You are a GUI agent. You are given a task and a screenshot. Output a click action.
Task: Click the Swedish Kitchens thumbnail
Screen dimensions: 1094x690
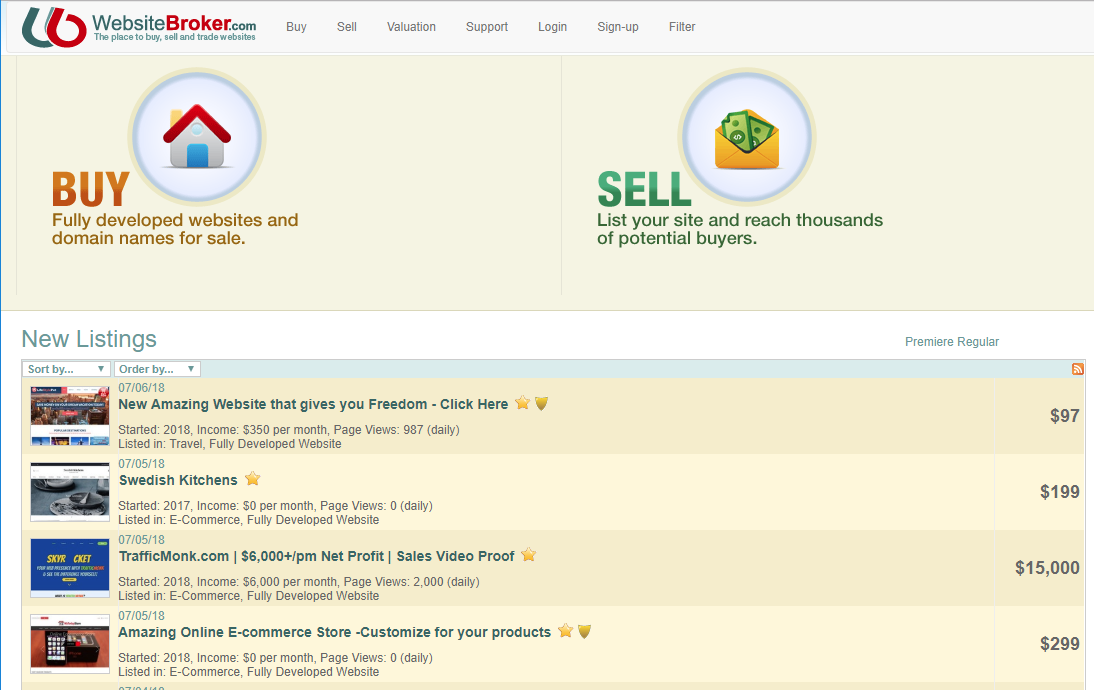[70, 492]
